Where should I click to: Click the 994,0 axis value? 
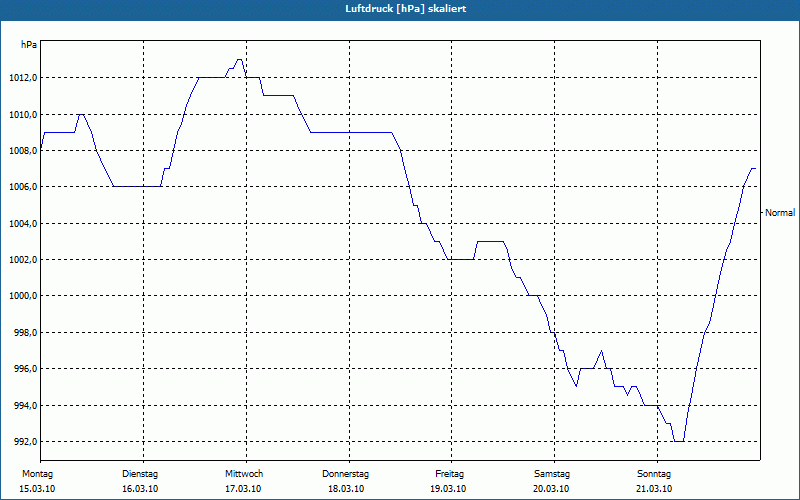point(26,406)
